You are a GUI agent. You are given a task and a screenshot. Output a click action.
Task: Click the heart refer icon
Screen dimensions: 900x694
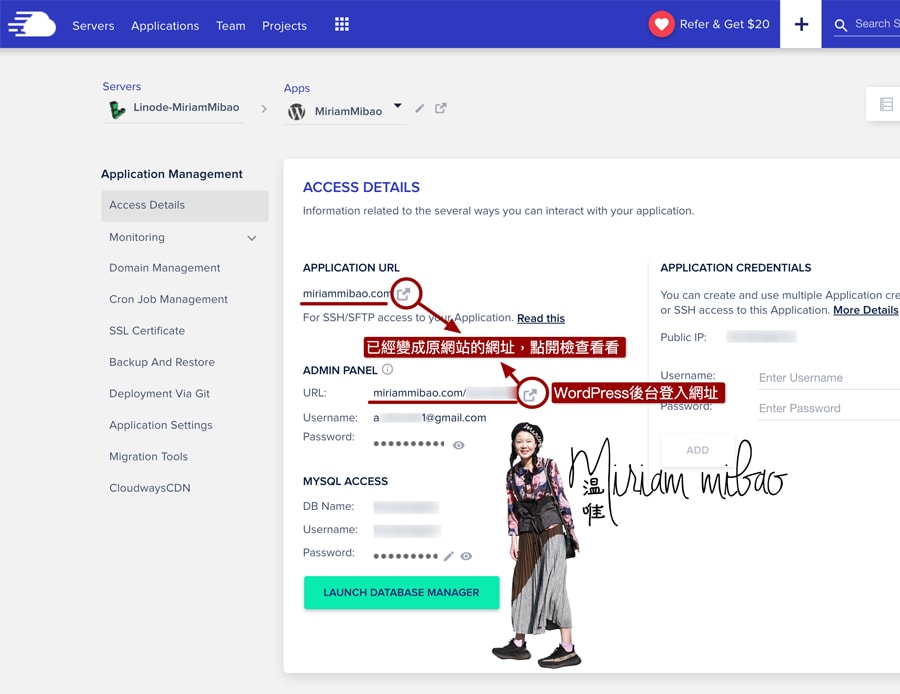tap(661, 24)
